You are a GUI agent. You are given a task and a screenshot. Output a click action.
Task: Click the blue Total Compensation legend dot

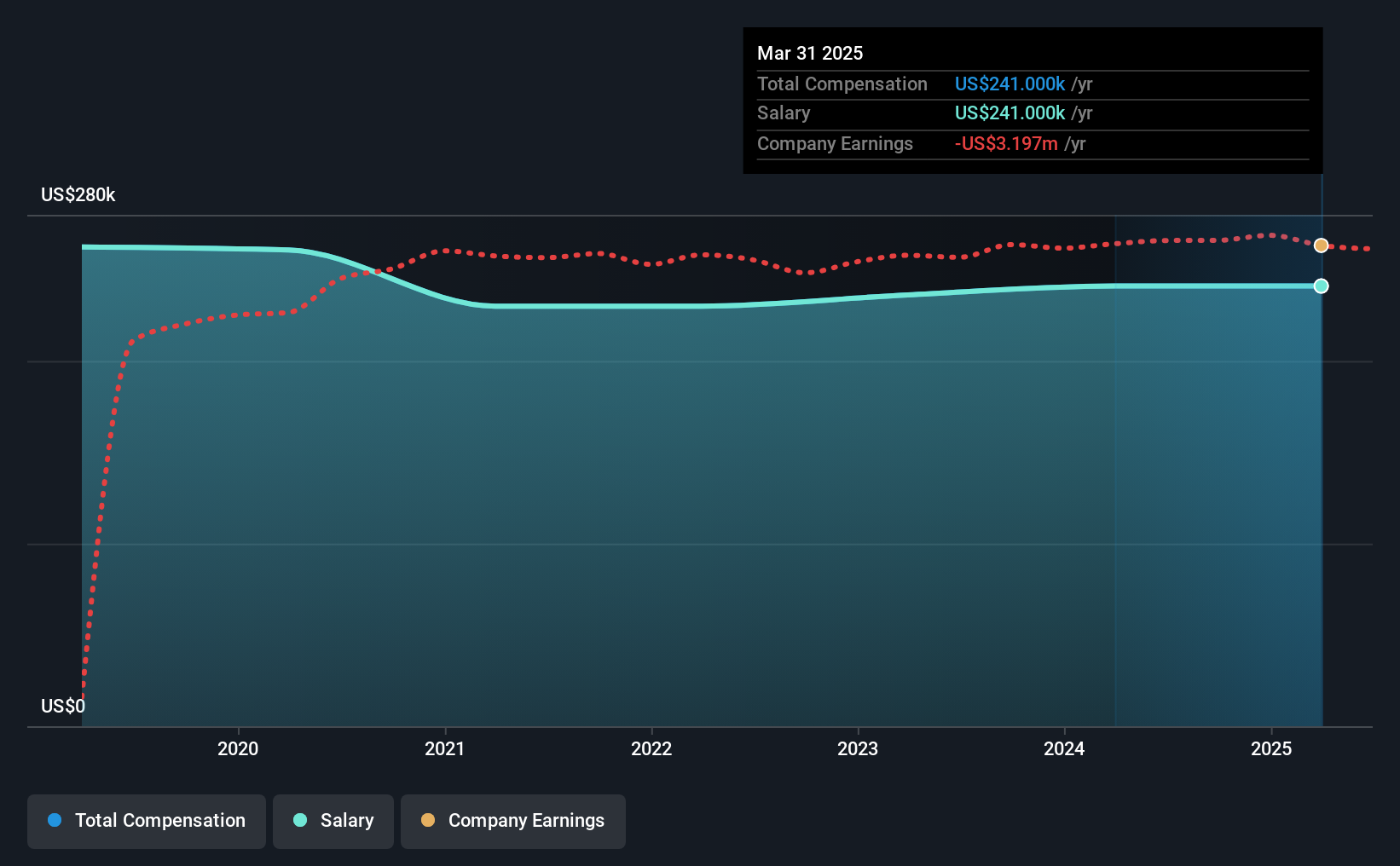(55, 820)
